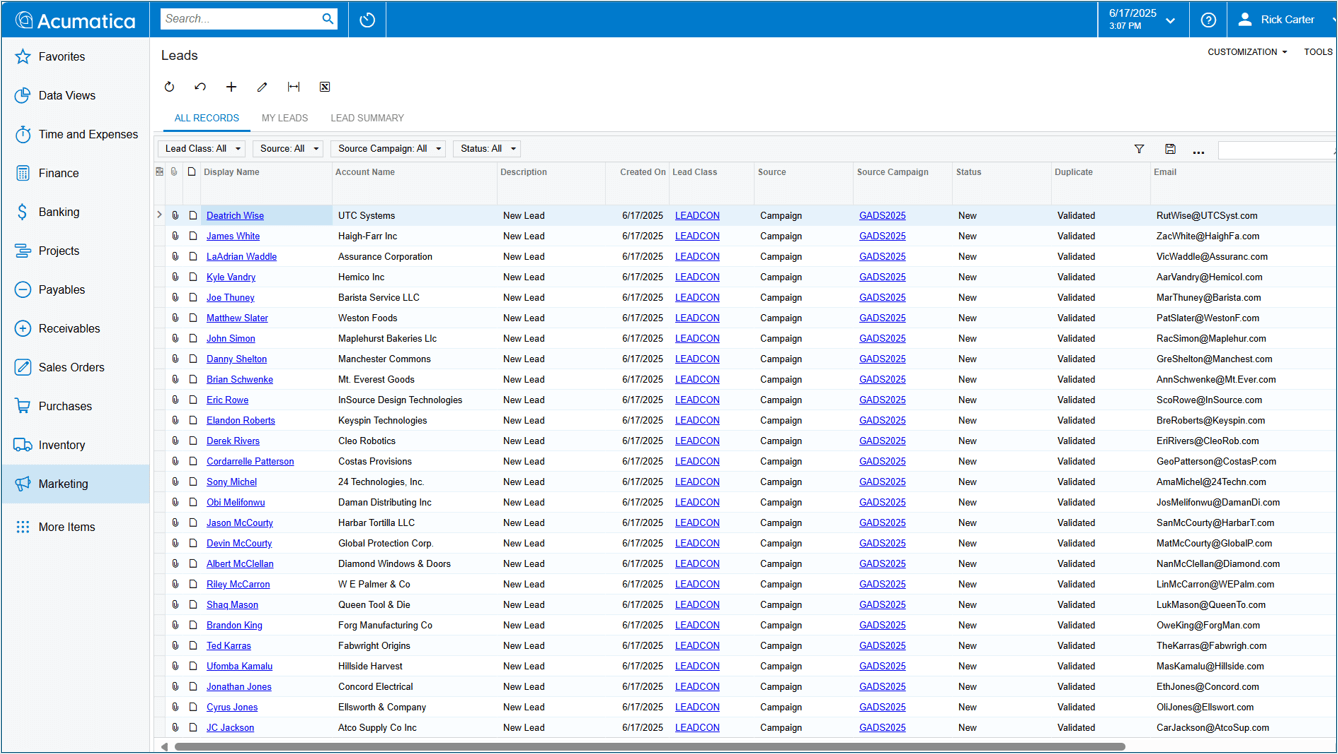Open More Items in the sidebar
Screen dimensions: 1338x754
tap(76, 527)
